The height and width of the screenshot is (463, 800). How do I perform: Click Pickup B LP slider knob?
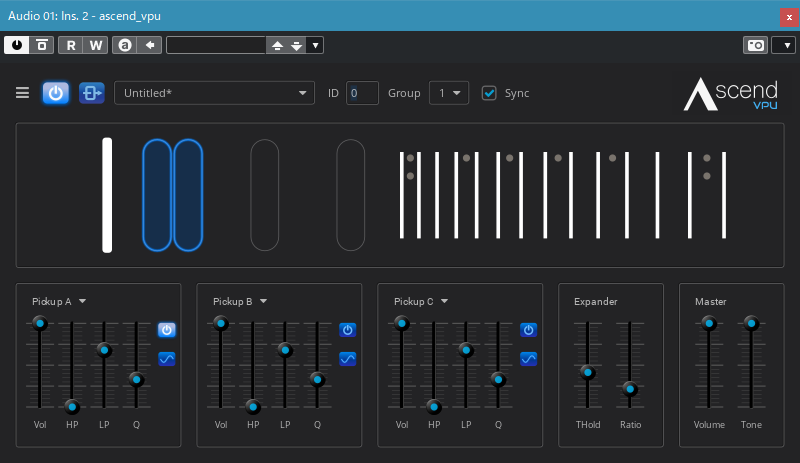pyautogui.click(x=285, y=350)
